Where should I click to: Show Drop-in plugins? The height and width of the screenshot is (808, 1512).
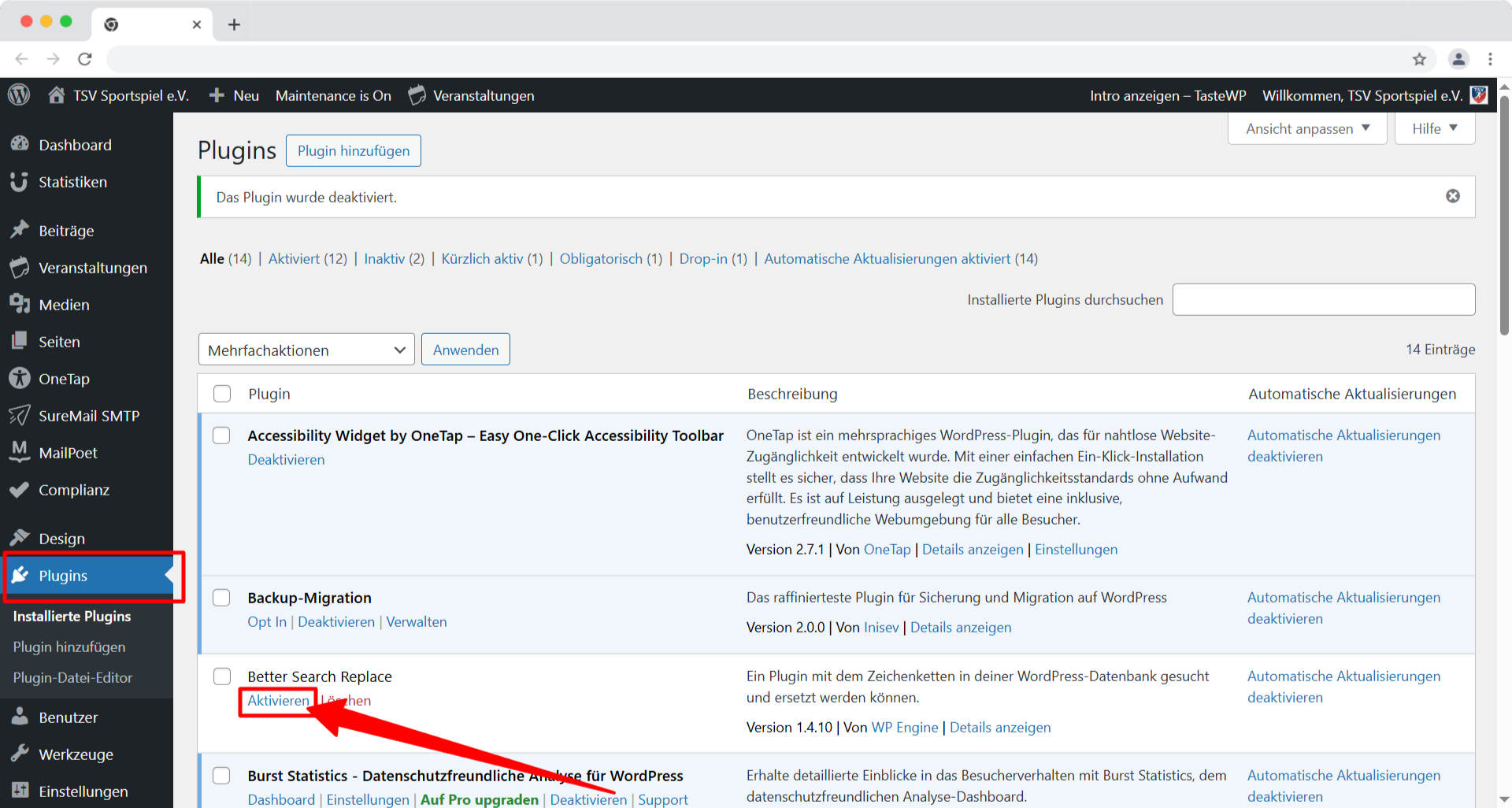pos(713,258)
